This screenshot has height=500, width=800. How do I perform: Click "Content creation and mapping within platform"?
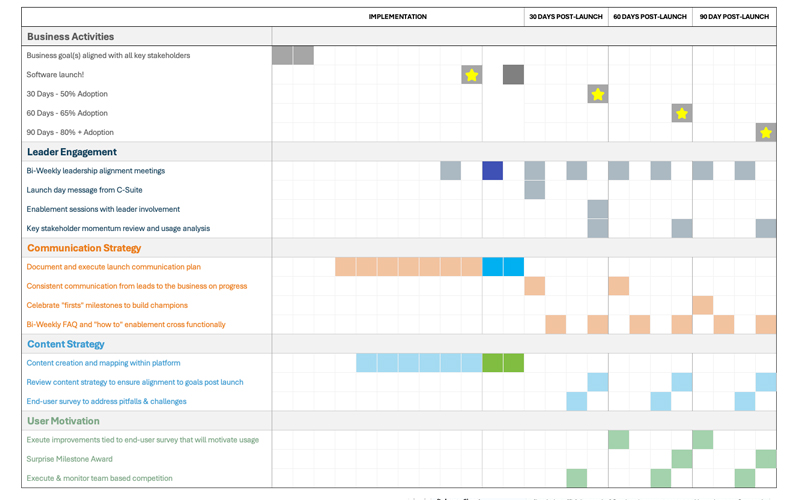(103, 363)
